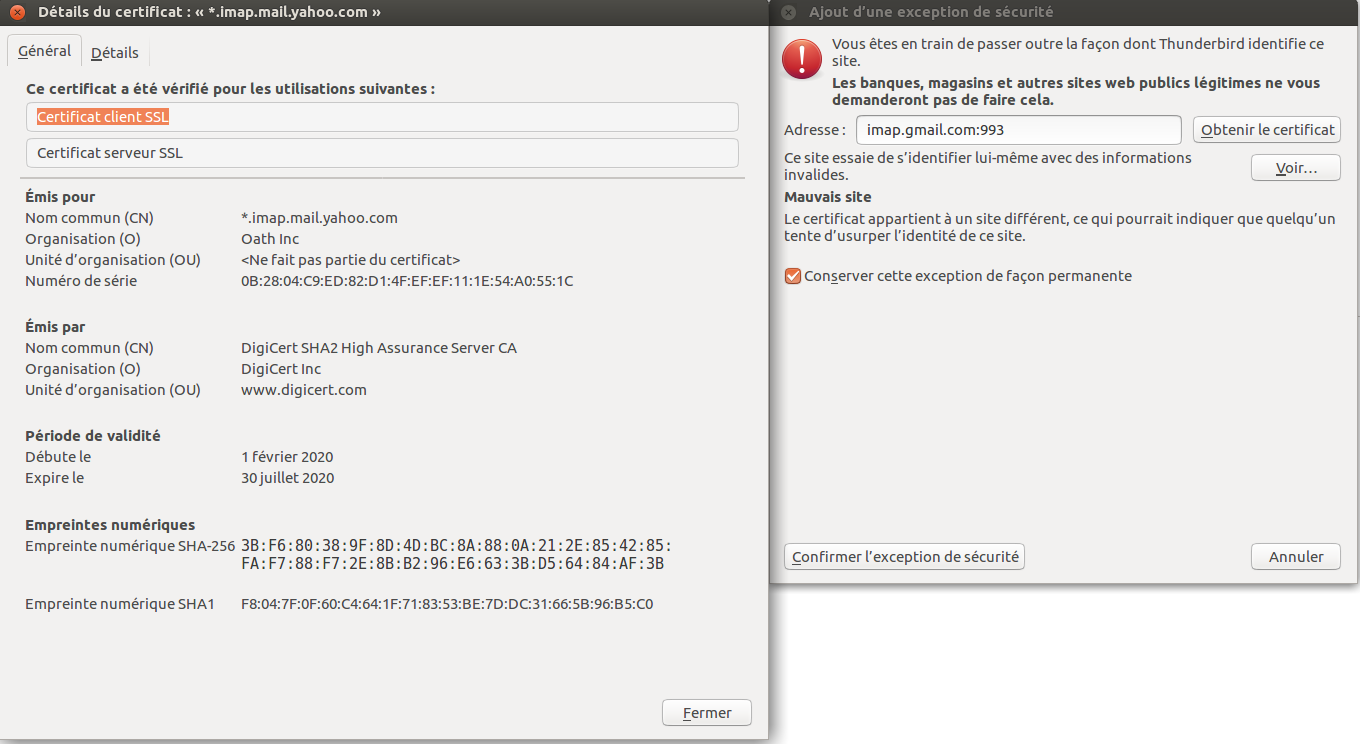Click the red warning exclamation icon
Image resolution: width=1360 pixels, height=744 pixels.
click(x=802, y=59)
